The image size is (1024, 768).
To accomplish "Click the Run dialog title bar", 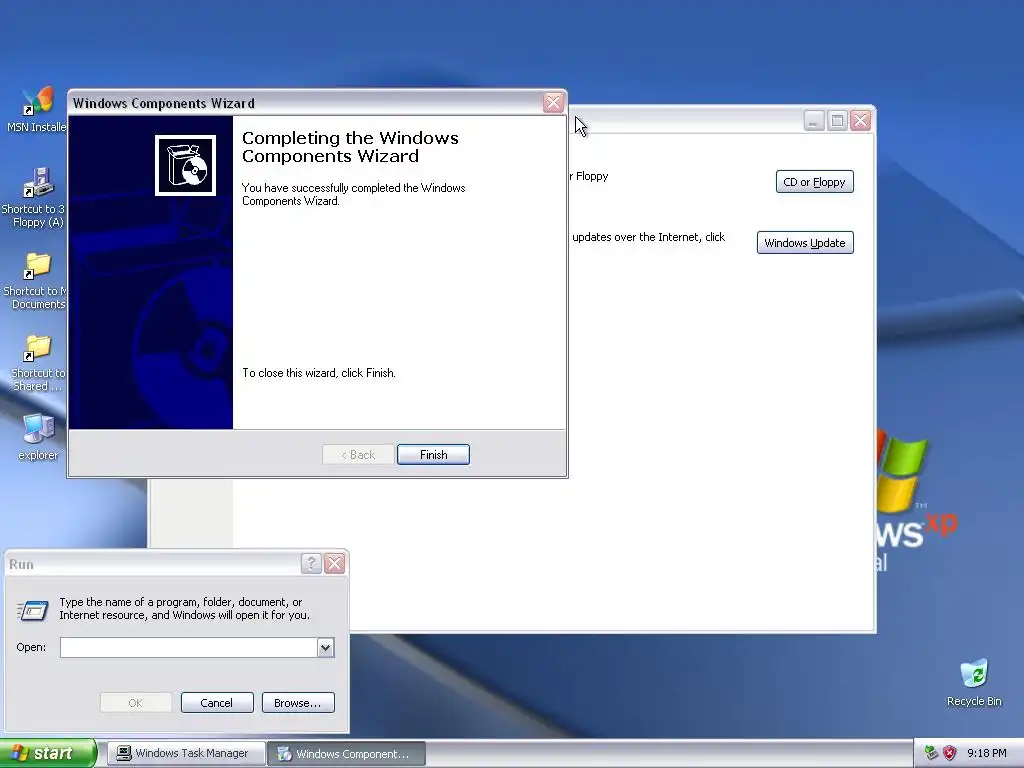I will [x=153, y=564].
